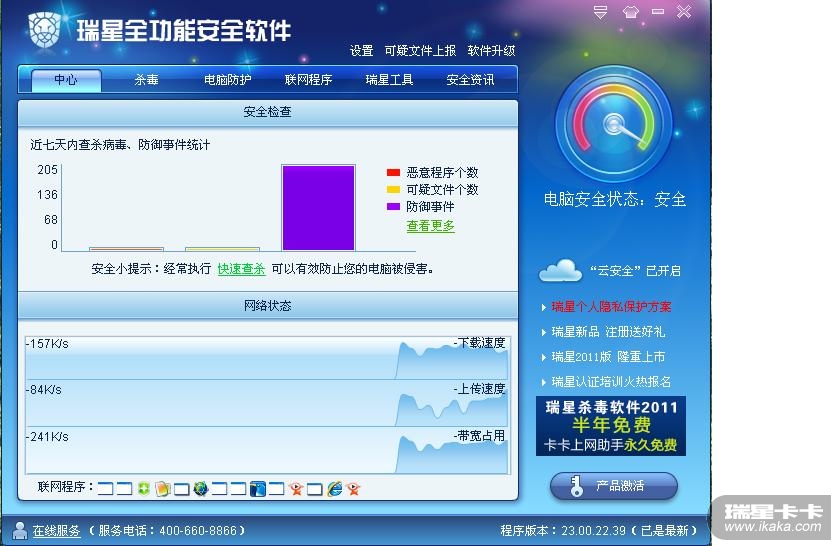
Task: Click the orange document program icon
Action: (x=163, y=489)
